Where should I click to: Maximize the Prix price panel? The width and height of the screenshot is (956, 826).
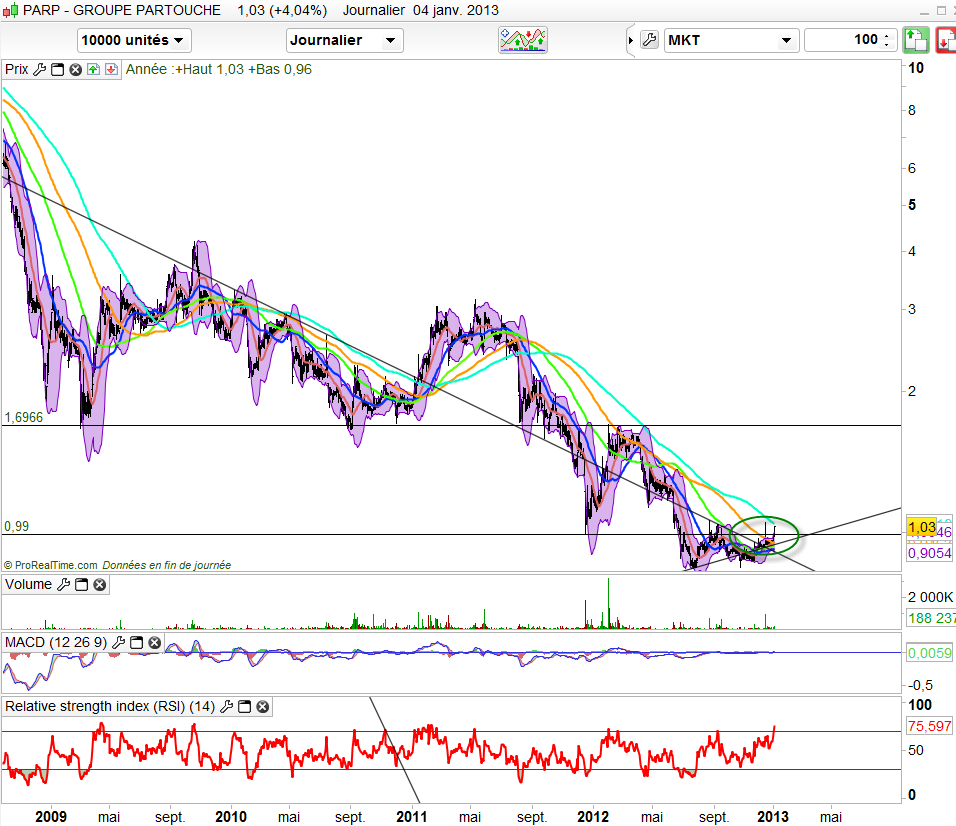coord(57,70)
